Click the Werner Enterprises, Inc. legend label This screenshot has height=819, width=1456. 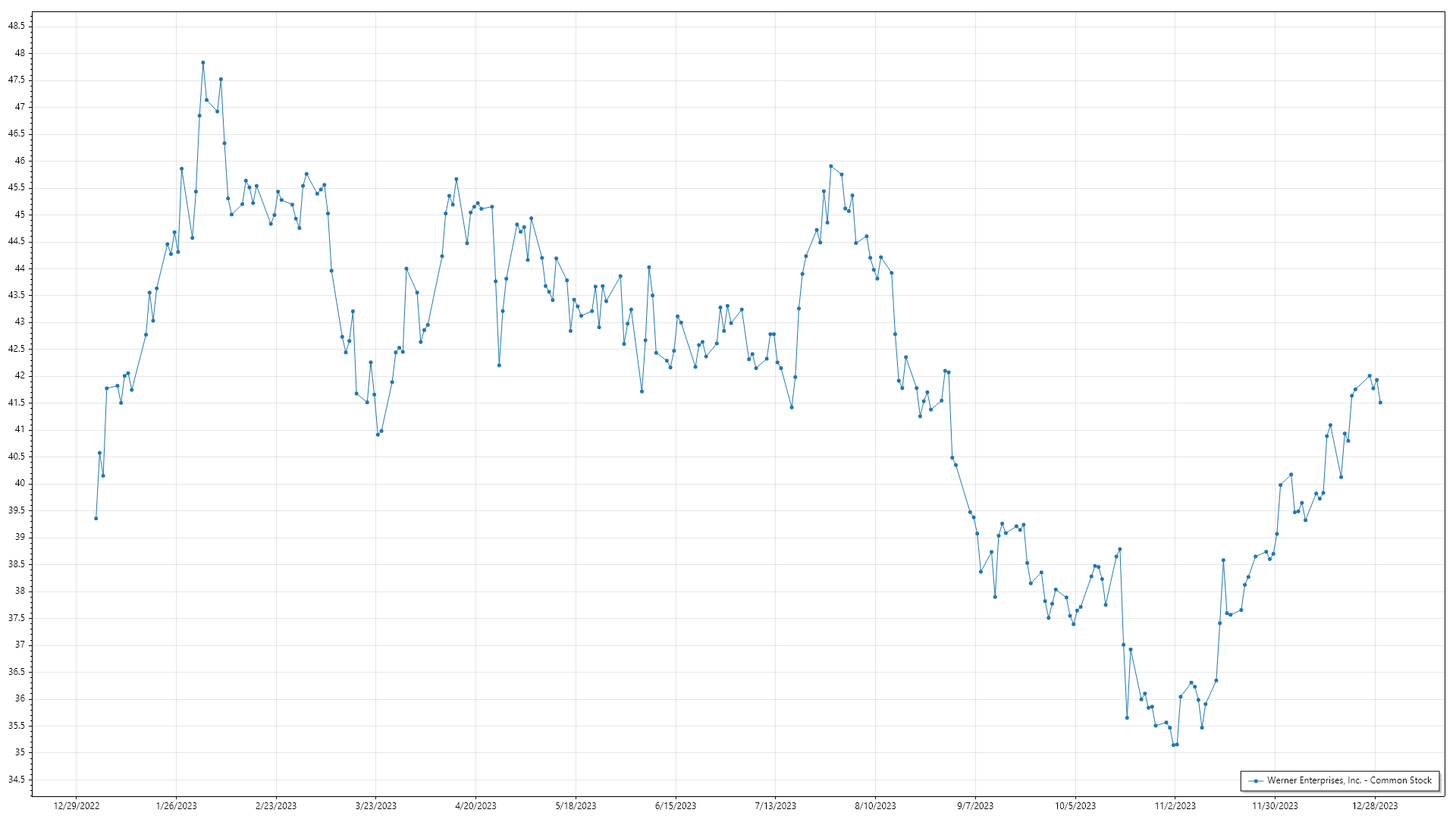point(1349,780)
